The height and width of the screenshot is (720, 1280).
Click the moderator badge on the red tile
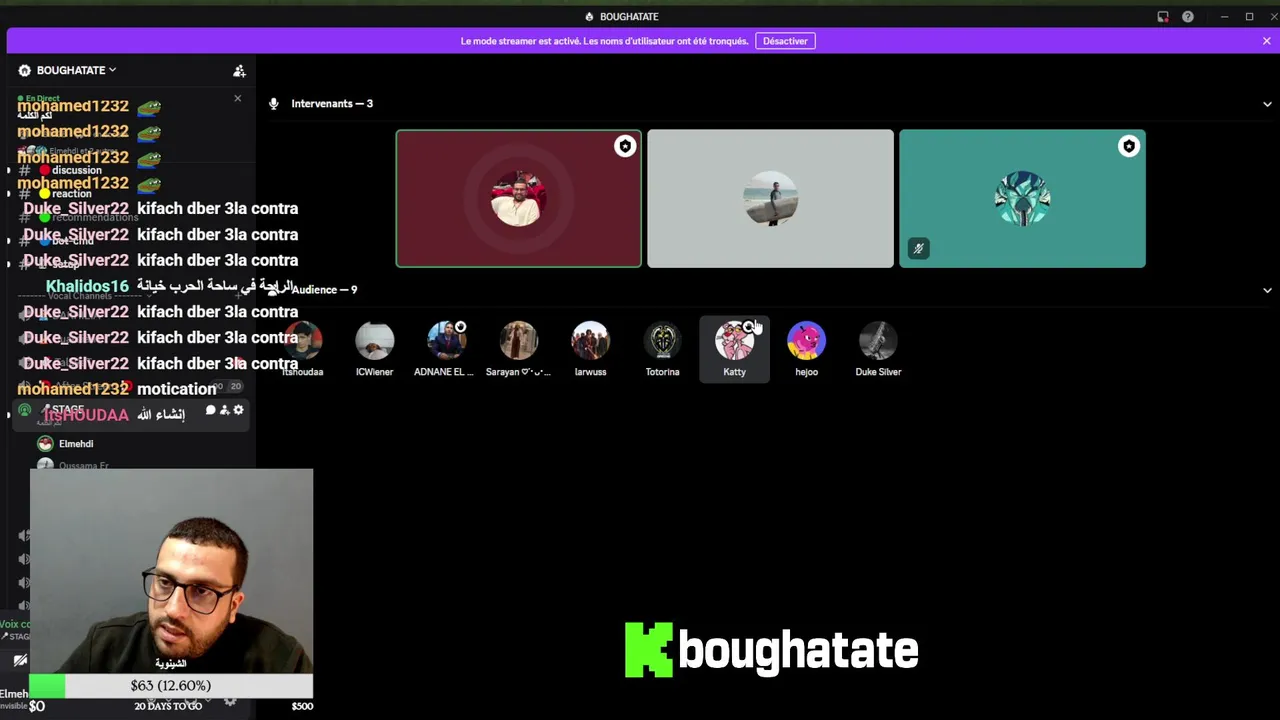(x=625, y=147)
